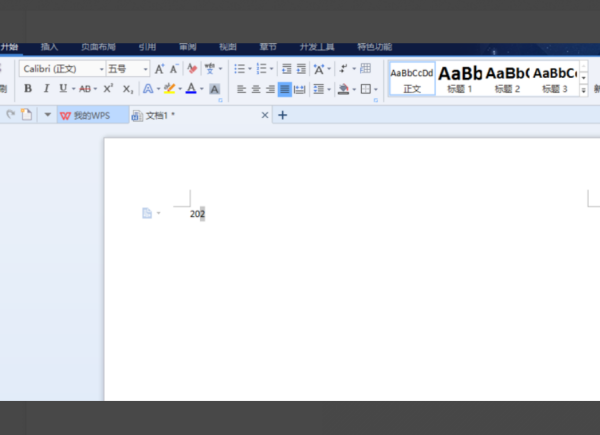Viewport: 600px width, 435px height.
Task: Toggle italic formatting
Action: coord(45,89)
